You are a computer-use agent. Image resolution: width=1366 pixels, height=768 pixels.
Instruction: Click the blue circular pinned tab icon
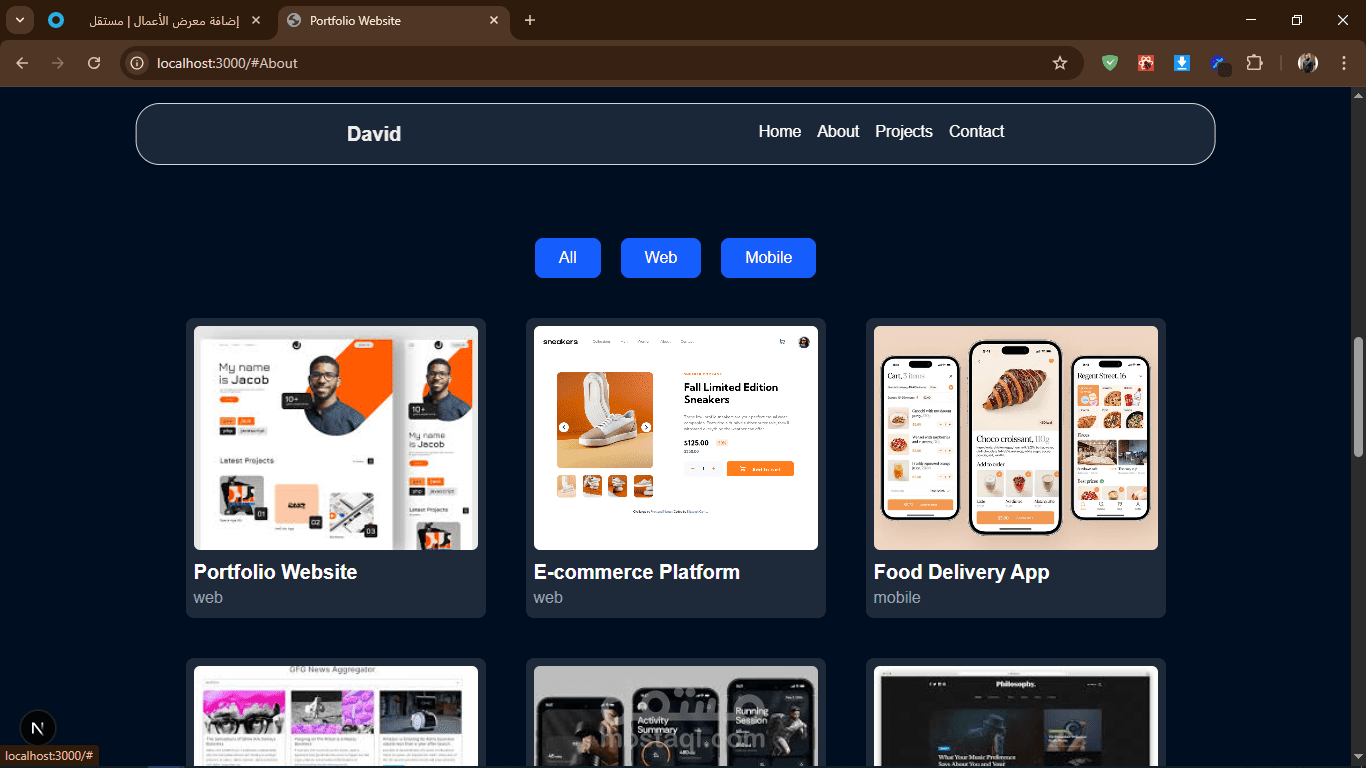(x=56, y=21)
